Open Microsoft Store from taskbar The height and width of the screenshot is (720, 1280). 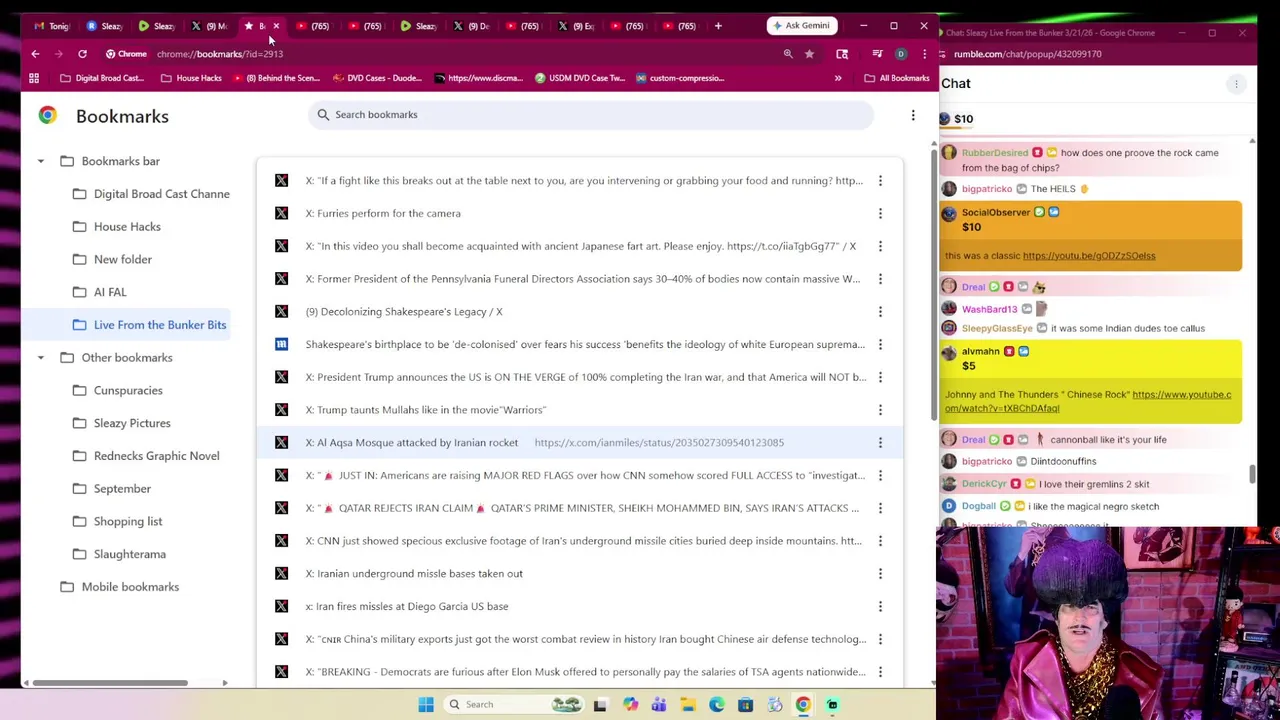click(x=745, y=705)
